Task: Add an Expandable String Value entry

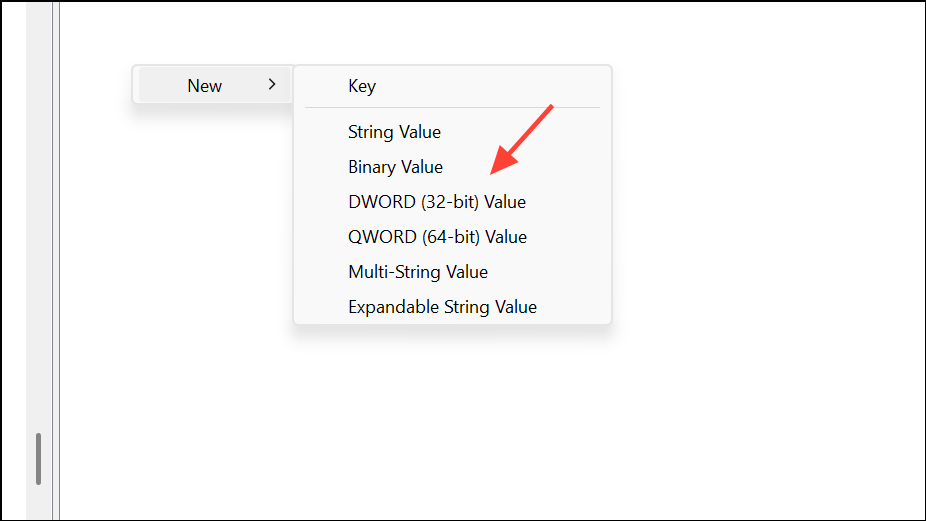Action: 442,307
